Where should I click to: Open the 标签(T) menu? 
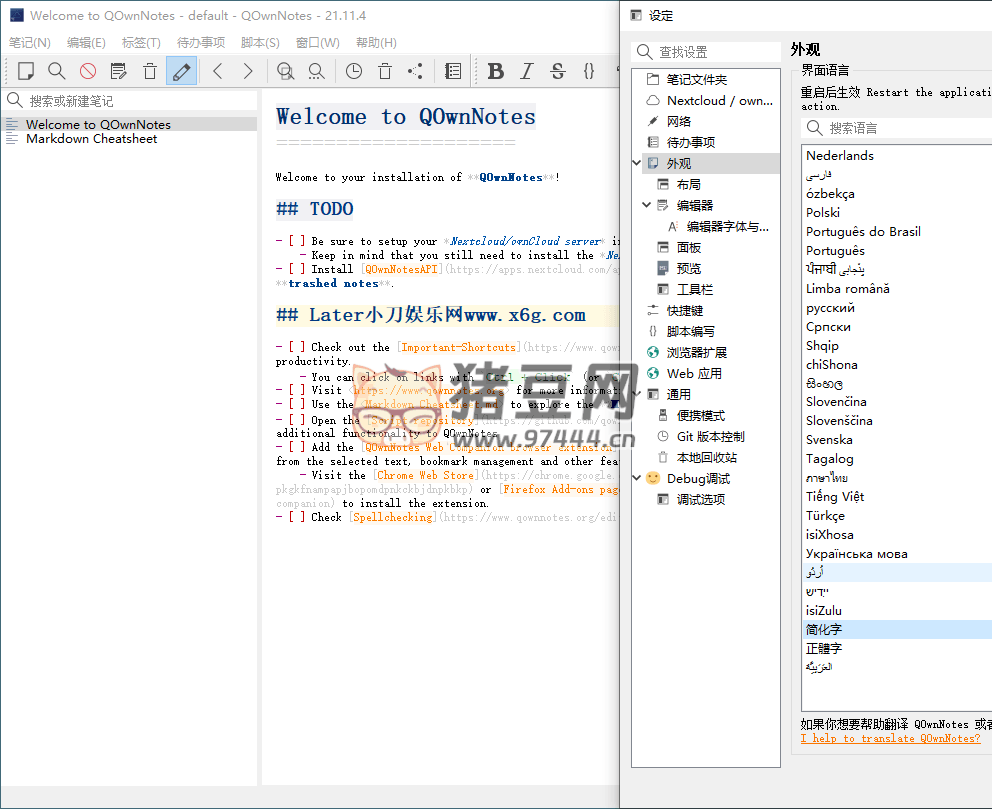pos(141,43)
